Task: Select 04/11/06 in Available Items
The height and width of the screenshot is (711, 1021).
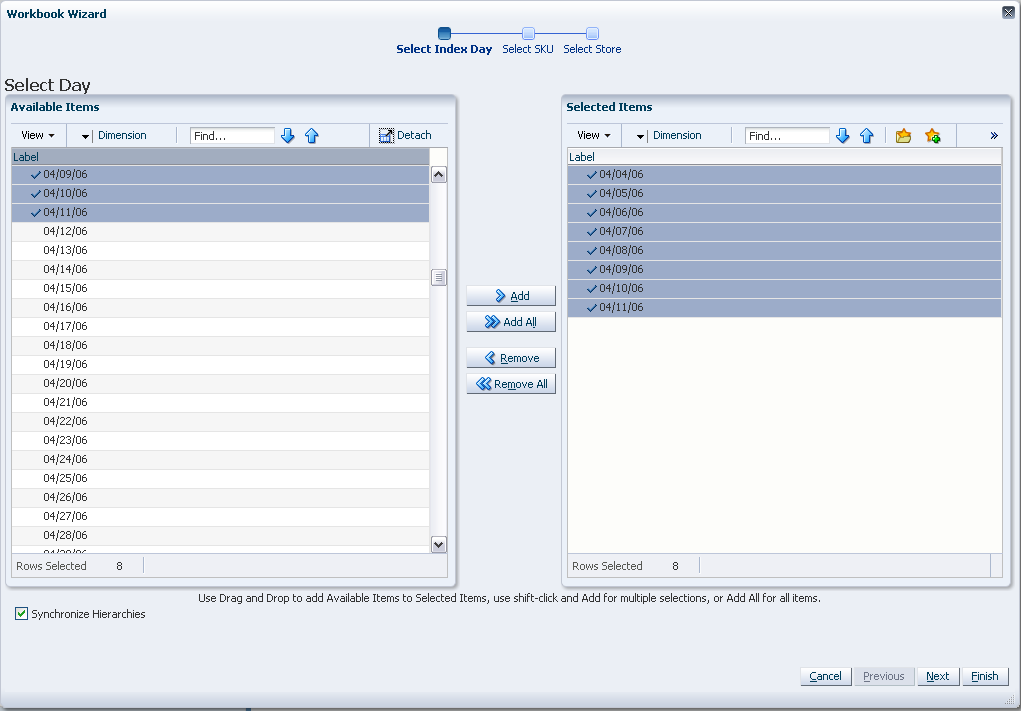Action: pos(220,212)
